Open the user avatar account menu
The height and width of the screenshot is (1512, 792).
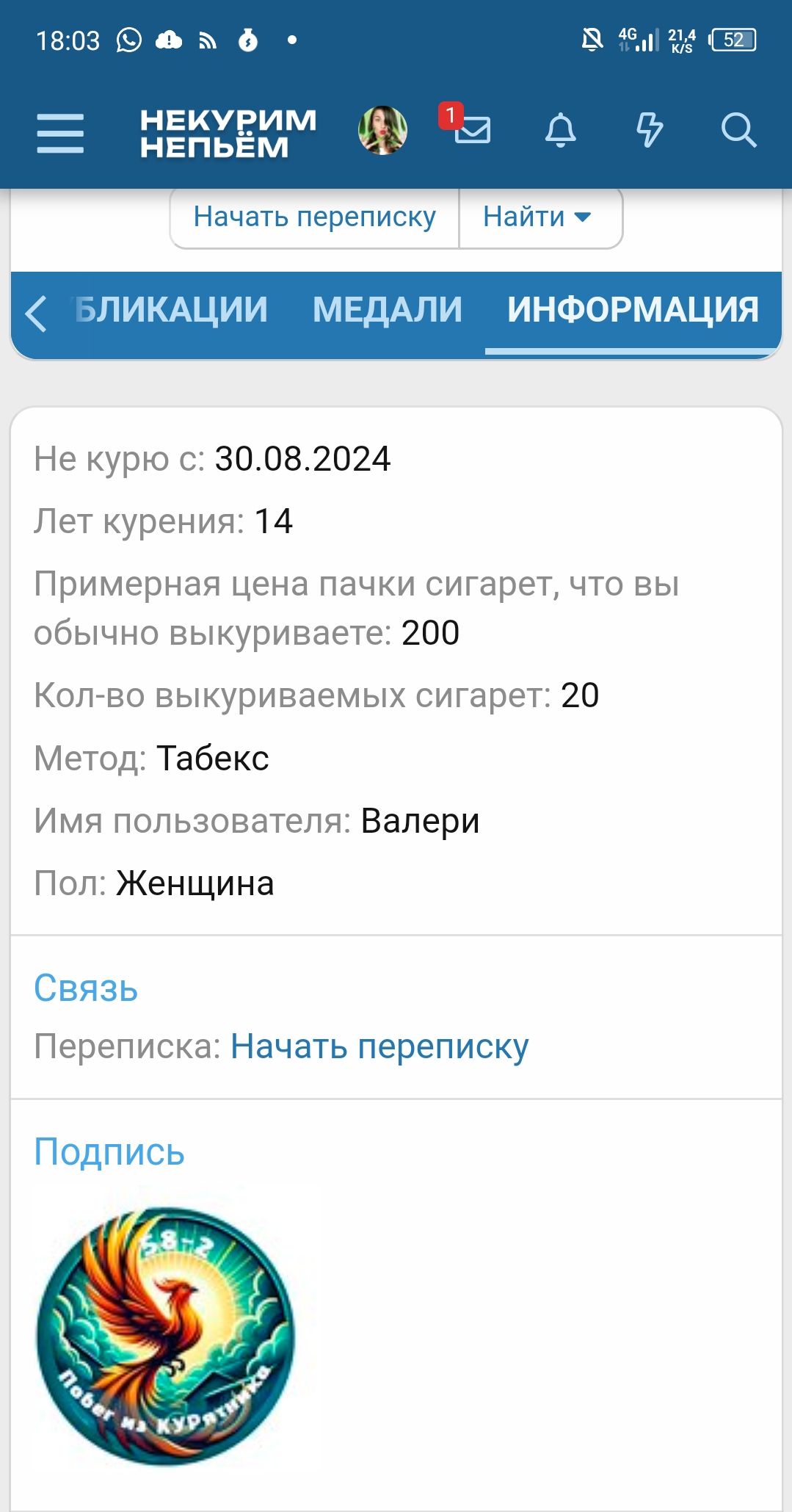pyautogui.click(x=382, y=131)
